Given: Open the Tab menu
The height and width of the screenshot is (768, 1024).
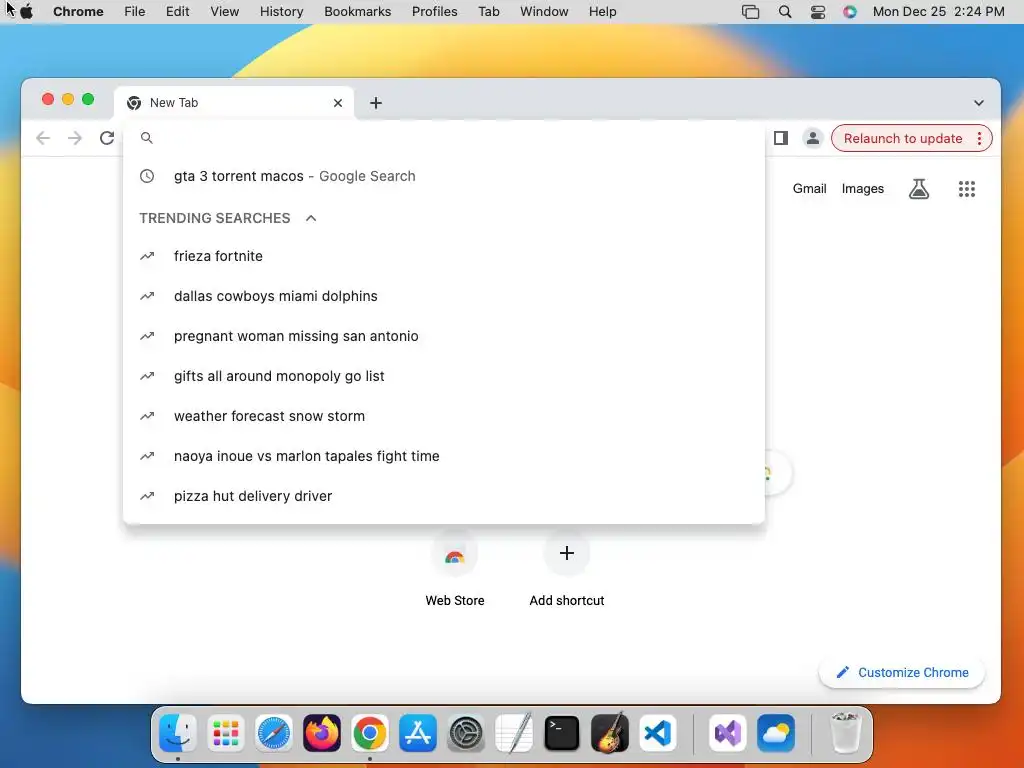Looking at the screenshot, I should click(x=488, y=12).
